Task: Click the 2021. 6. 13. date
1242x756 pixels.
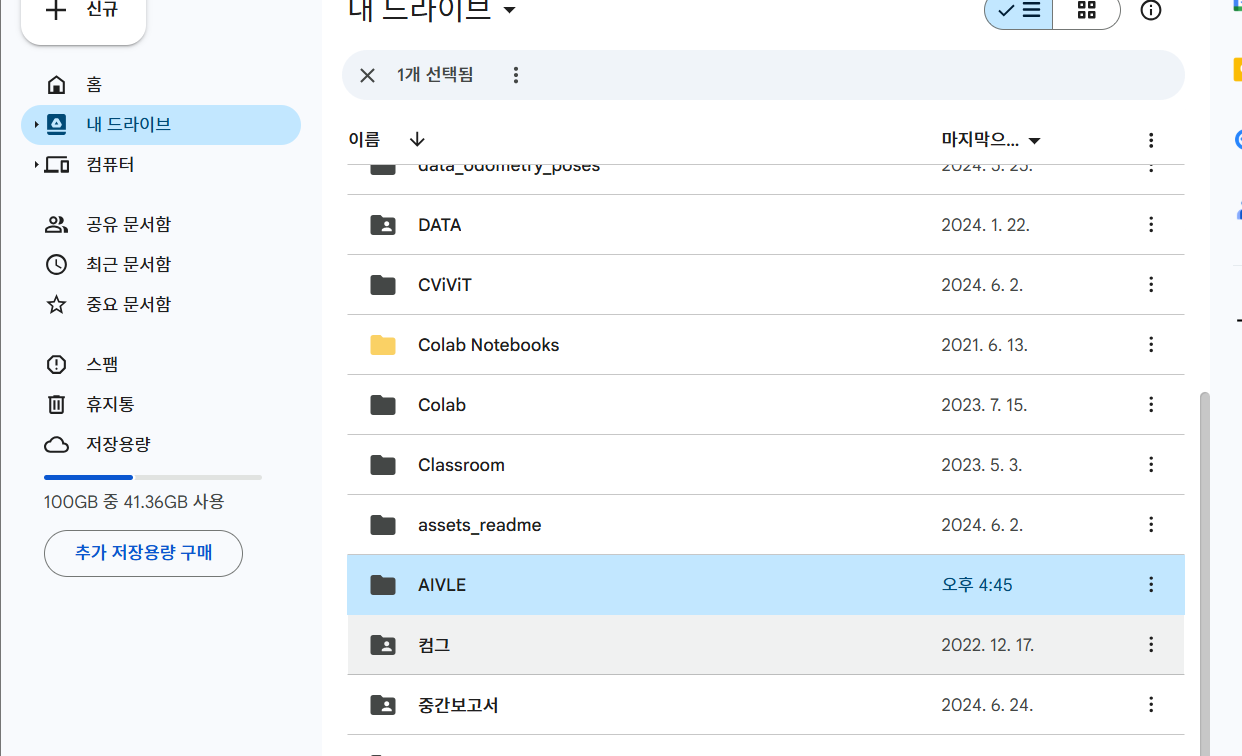Action: 984,345
